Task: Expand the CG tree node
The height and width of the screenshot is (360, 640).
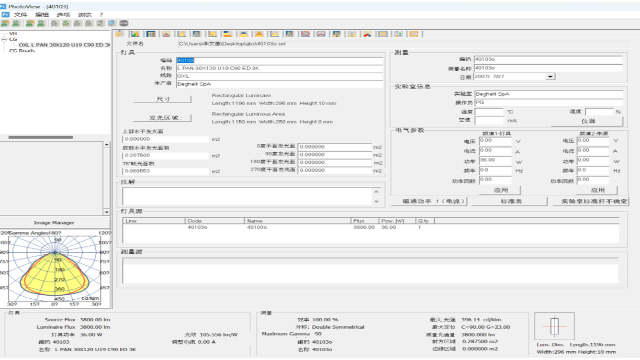Action: (4, 39)
